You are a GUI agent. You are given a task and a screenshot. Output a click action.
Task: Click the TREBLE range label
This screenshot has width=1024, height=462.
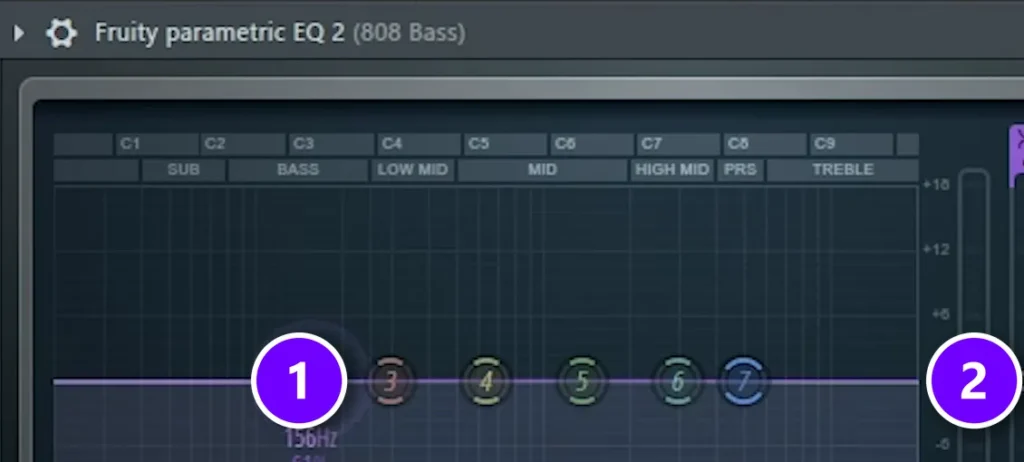click(x=842, y=170)
